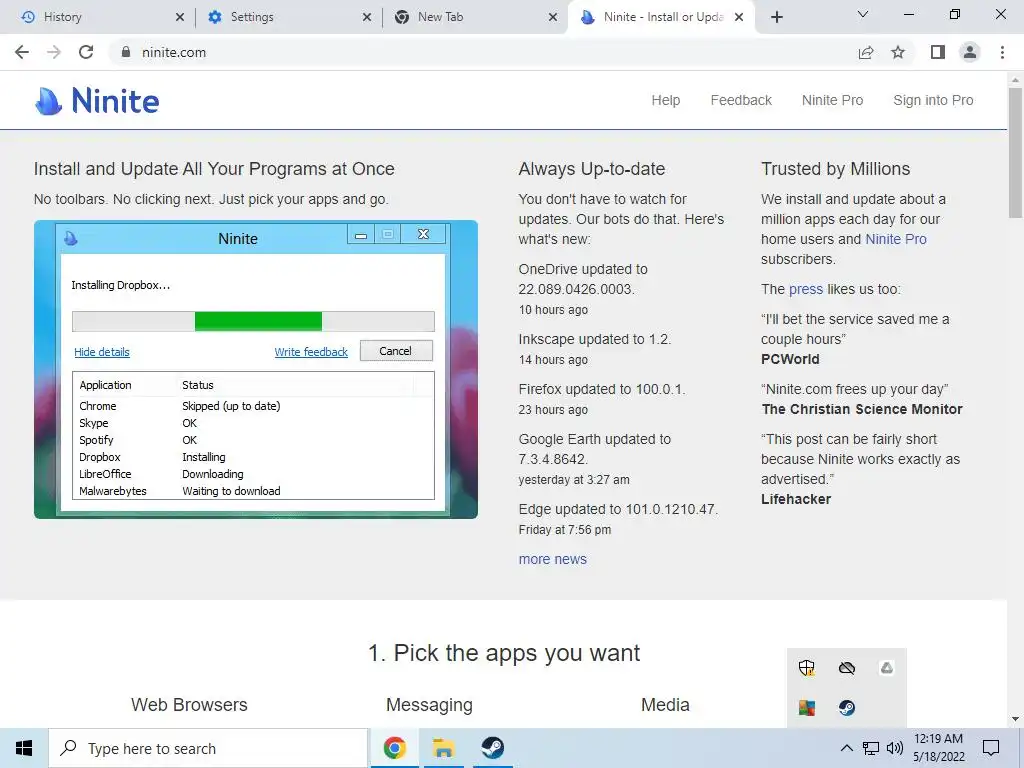Click the browser forward arrow
This screenshot has height=768, width=1024.
tap(54, 52)
